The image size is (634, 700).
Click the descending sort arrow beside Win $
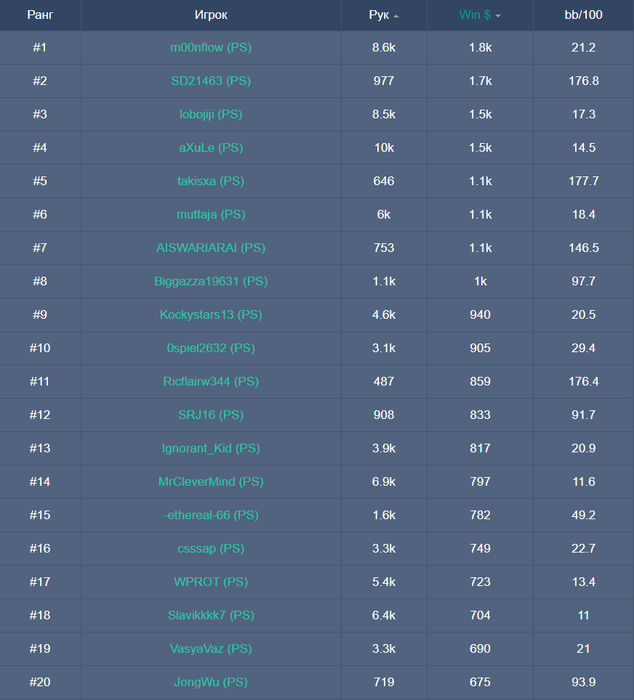(498, 16)
